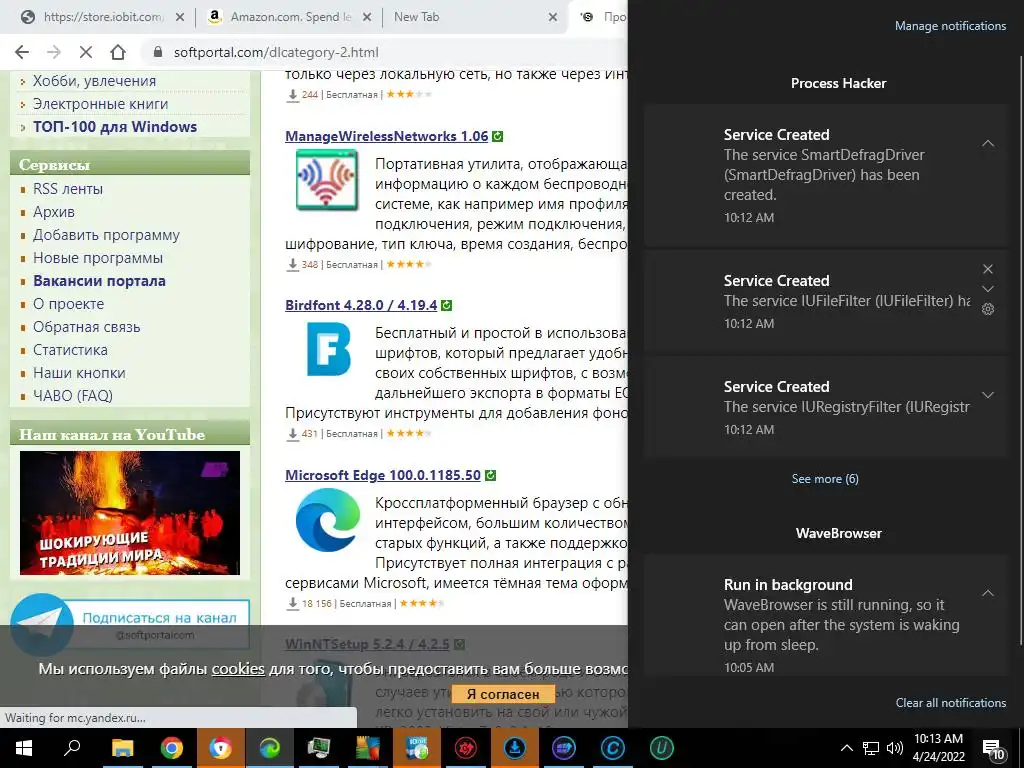Open the Birdfont 4.28.0 / 4.19.4 link
Screen dimensions: 1024x768
(x=361, y=305)
